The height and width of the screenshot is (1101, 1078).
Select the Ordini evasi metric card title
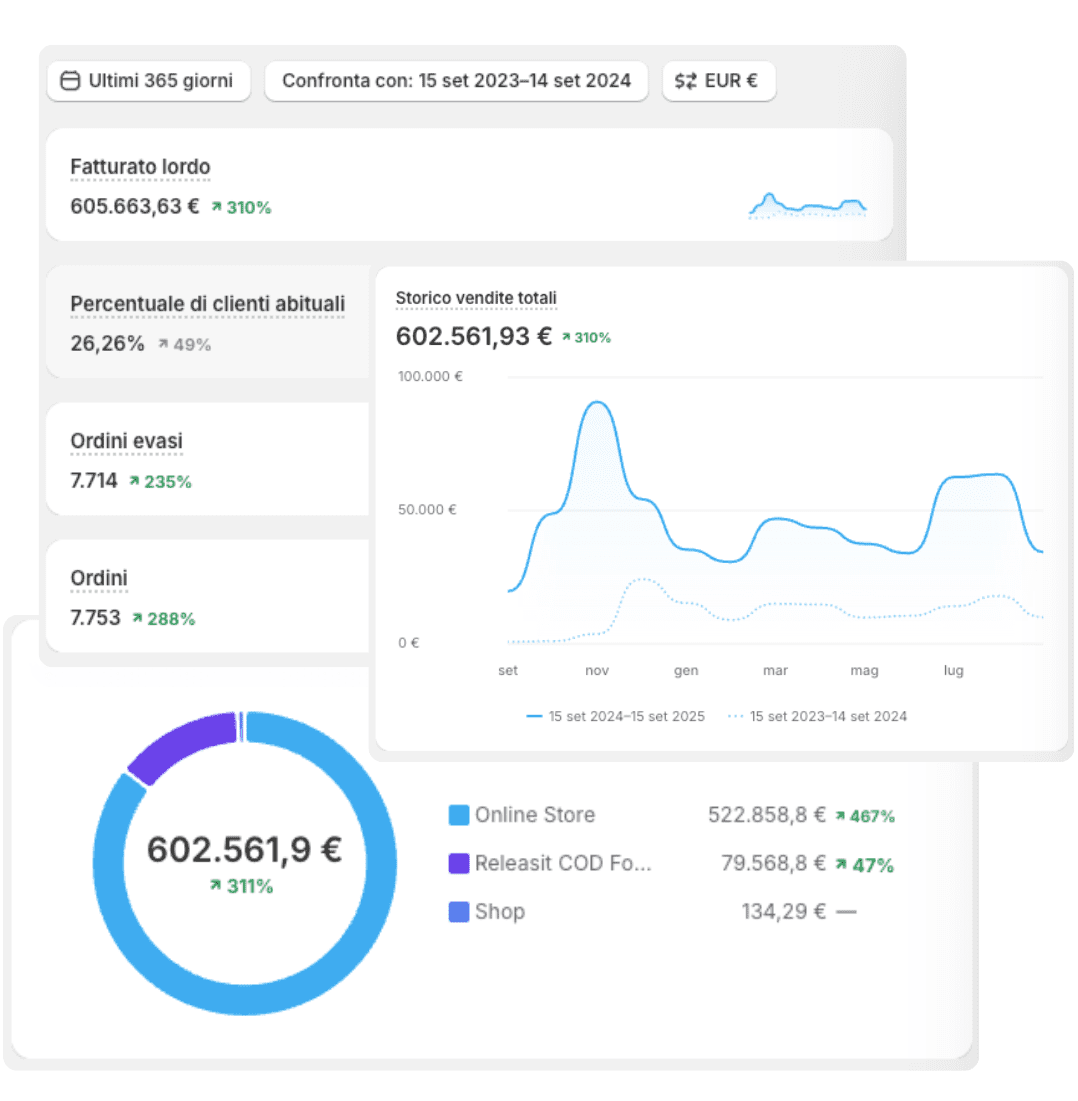coord(127,441)
